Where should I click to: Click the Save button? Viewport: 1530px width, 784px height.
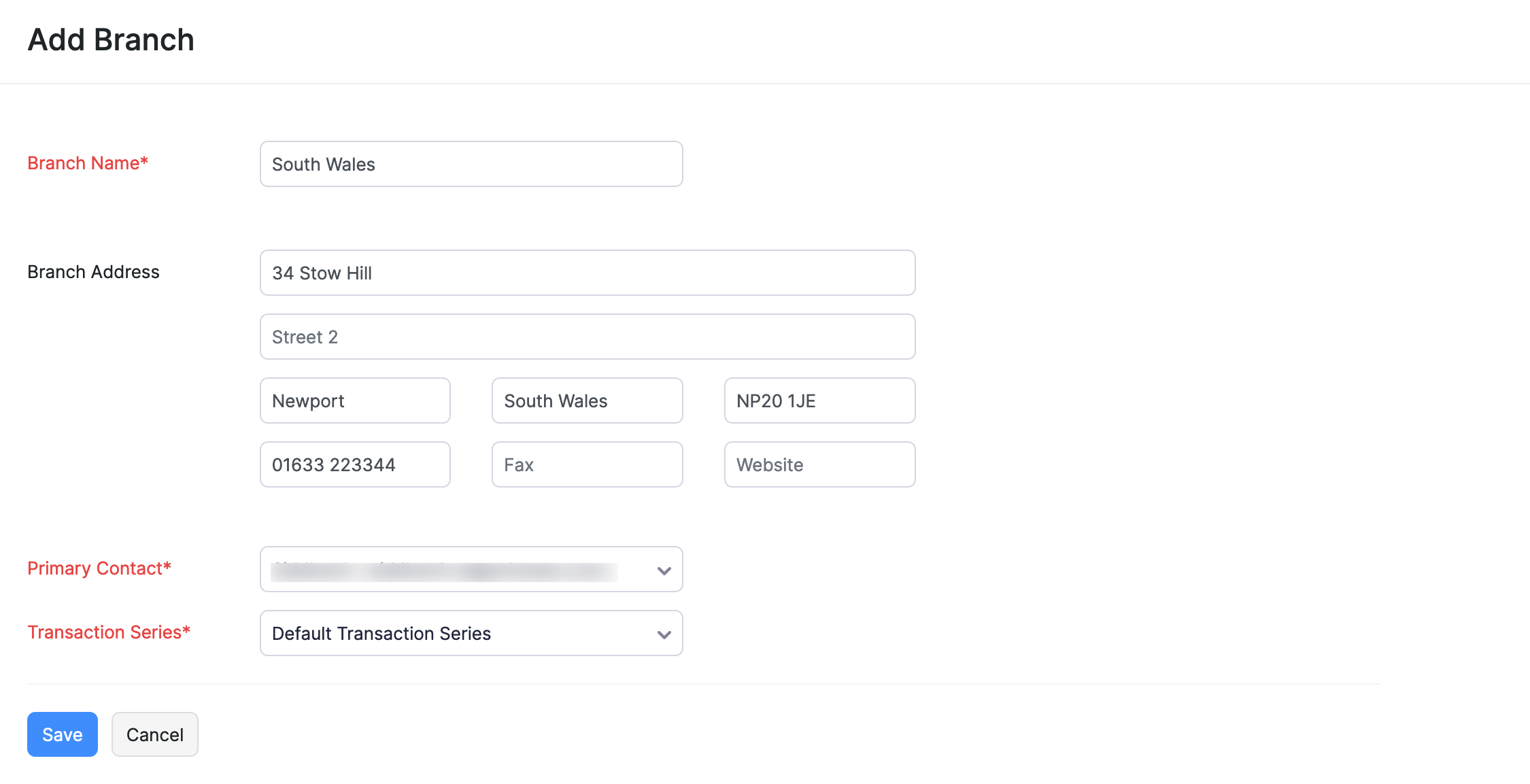[62, 734]
